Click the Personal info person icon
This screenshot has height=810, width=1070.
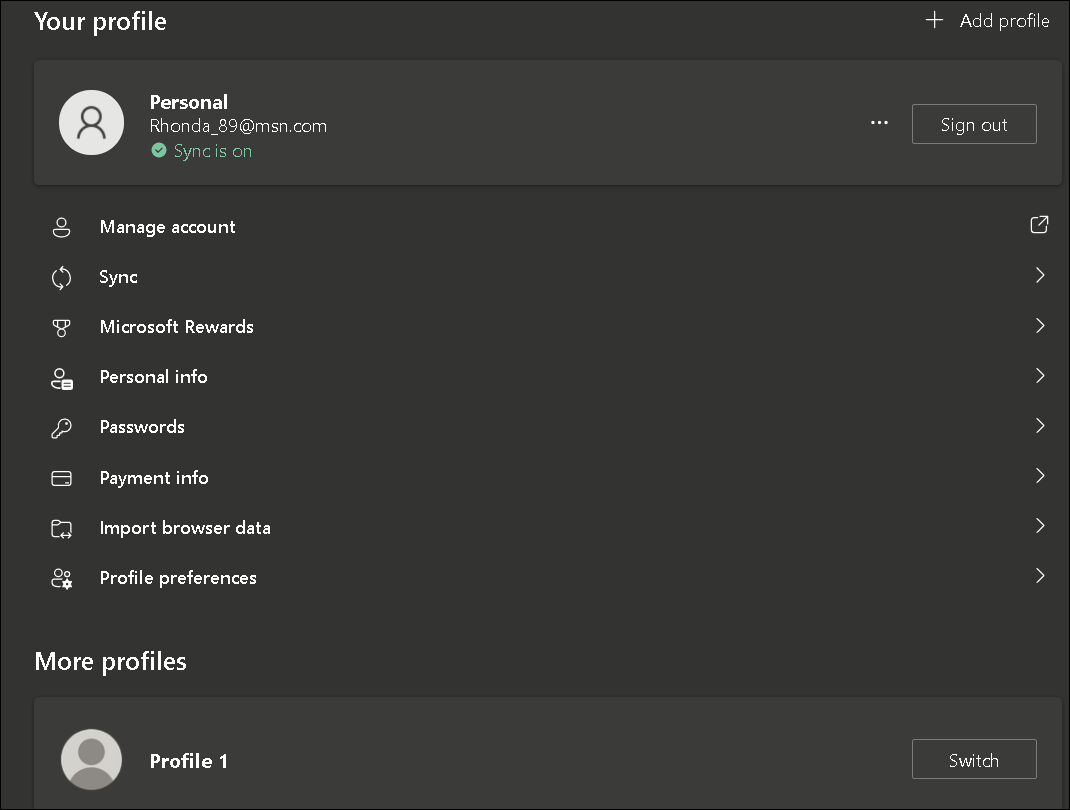tap(61, 376)
